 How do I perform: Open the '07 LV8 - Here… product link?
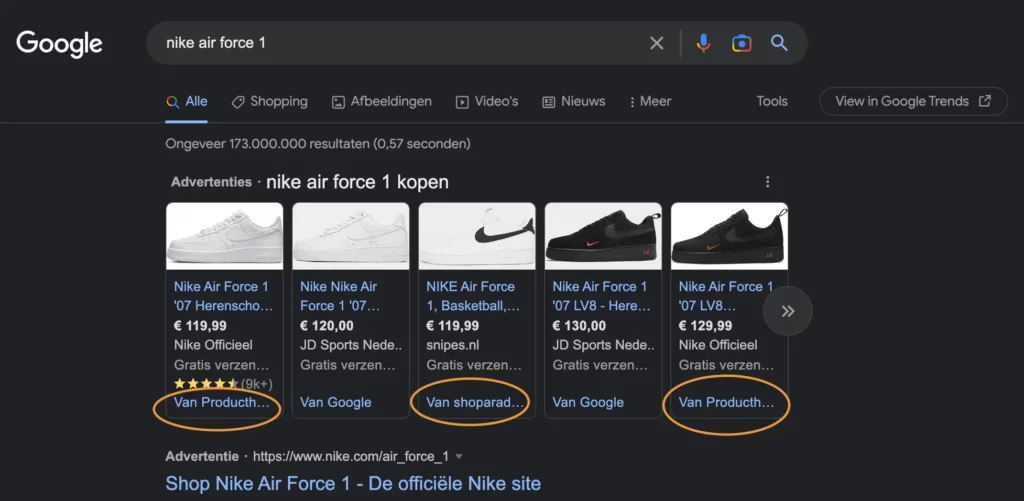pyautogui.click(x=601, y=296)
